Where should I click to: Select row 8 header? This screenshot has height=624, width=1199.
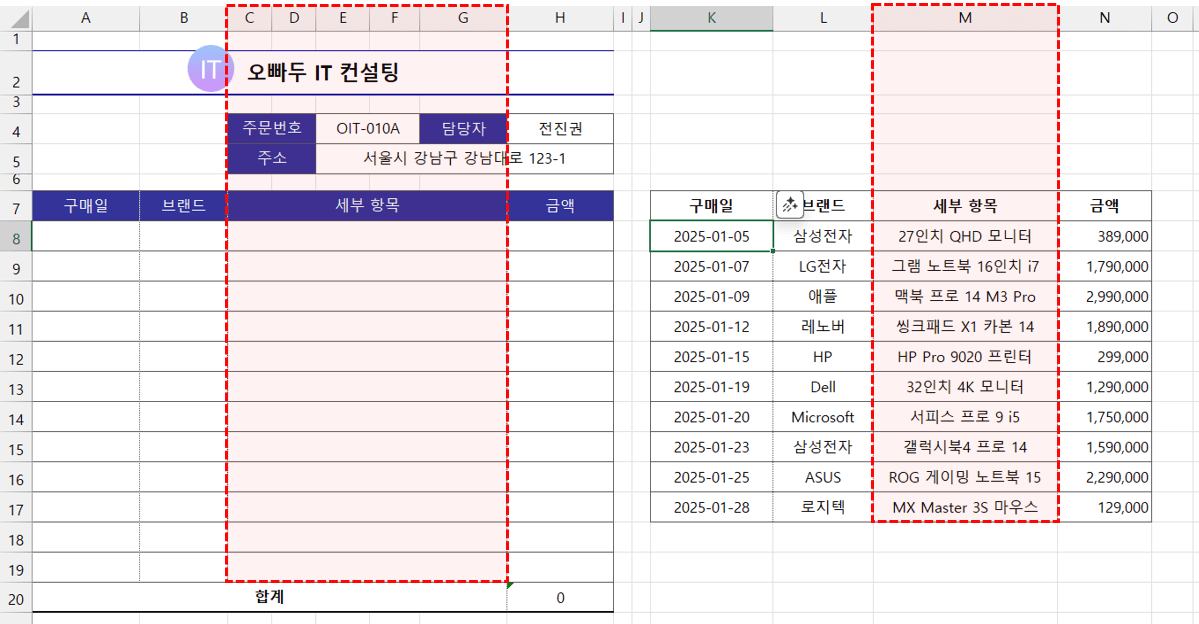[x=15, y=237]
